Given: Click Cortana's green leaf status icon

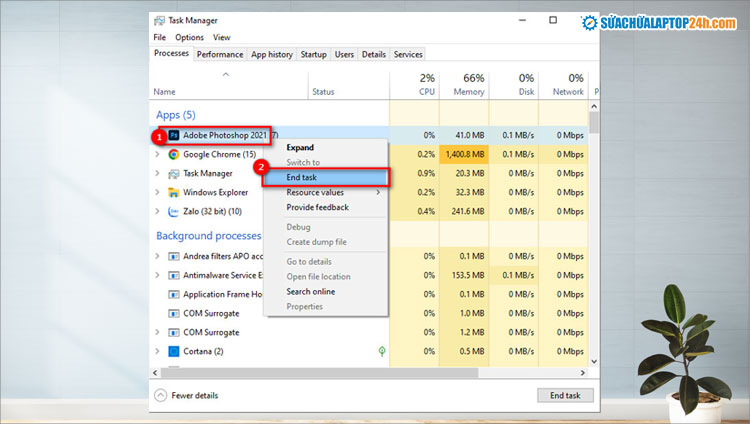Looking at the screenshot, I should click(x=382, y=351).
